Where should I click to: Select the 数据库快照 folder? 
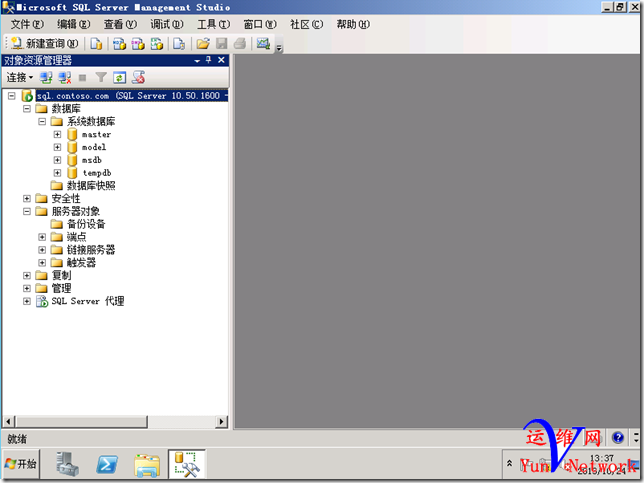91,186
